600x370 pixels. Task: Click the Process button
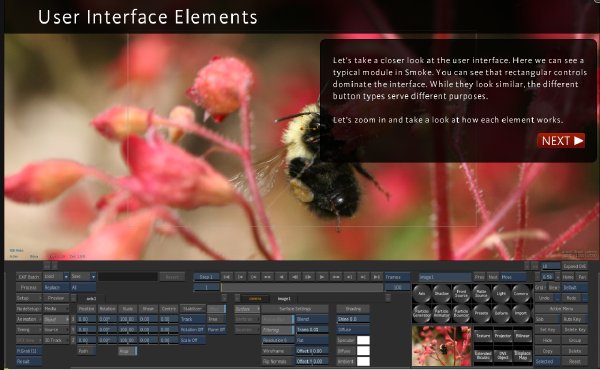pos(29,287)
